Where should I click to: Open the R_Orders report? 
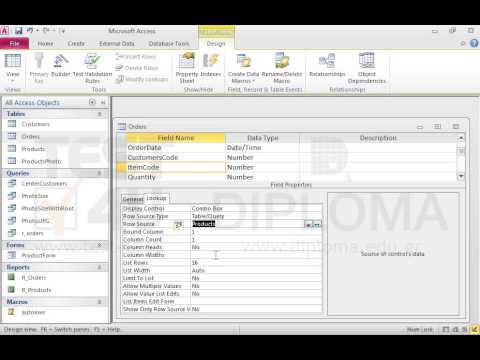34,278
